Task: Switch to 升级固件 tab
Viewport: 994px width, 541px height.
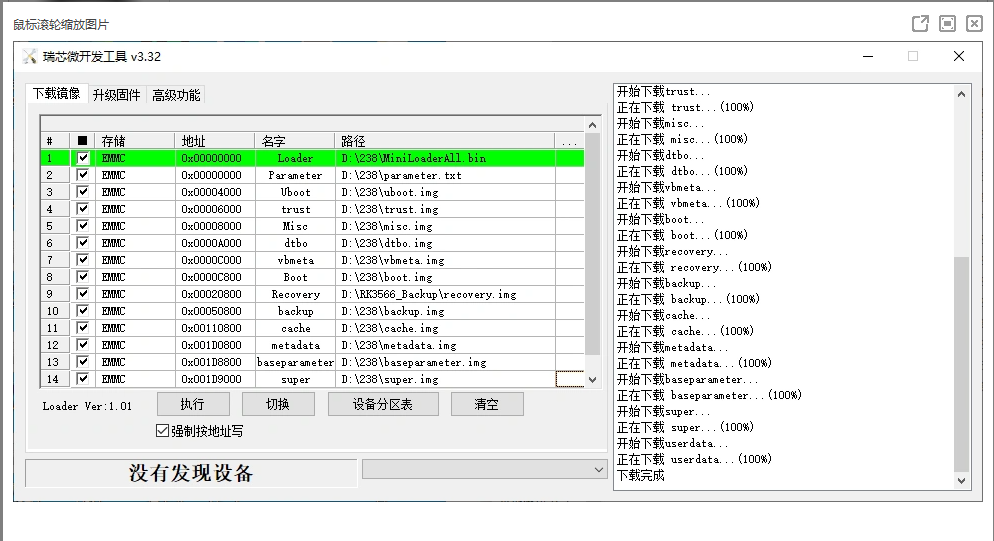Action: (x=116, y=95)
